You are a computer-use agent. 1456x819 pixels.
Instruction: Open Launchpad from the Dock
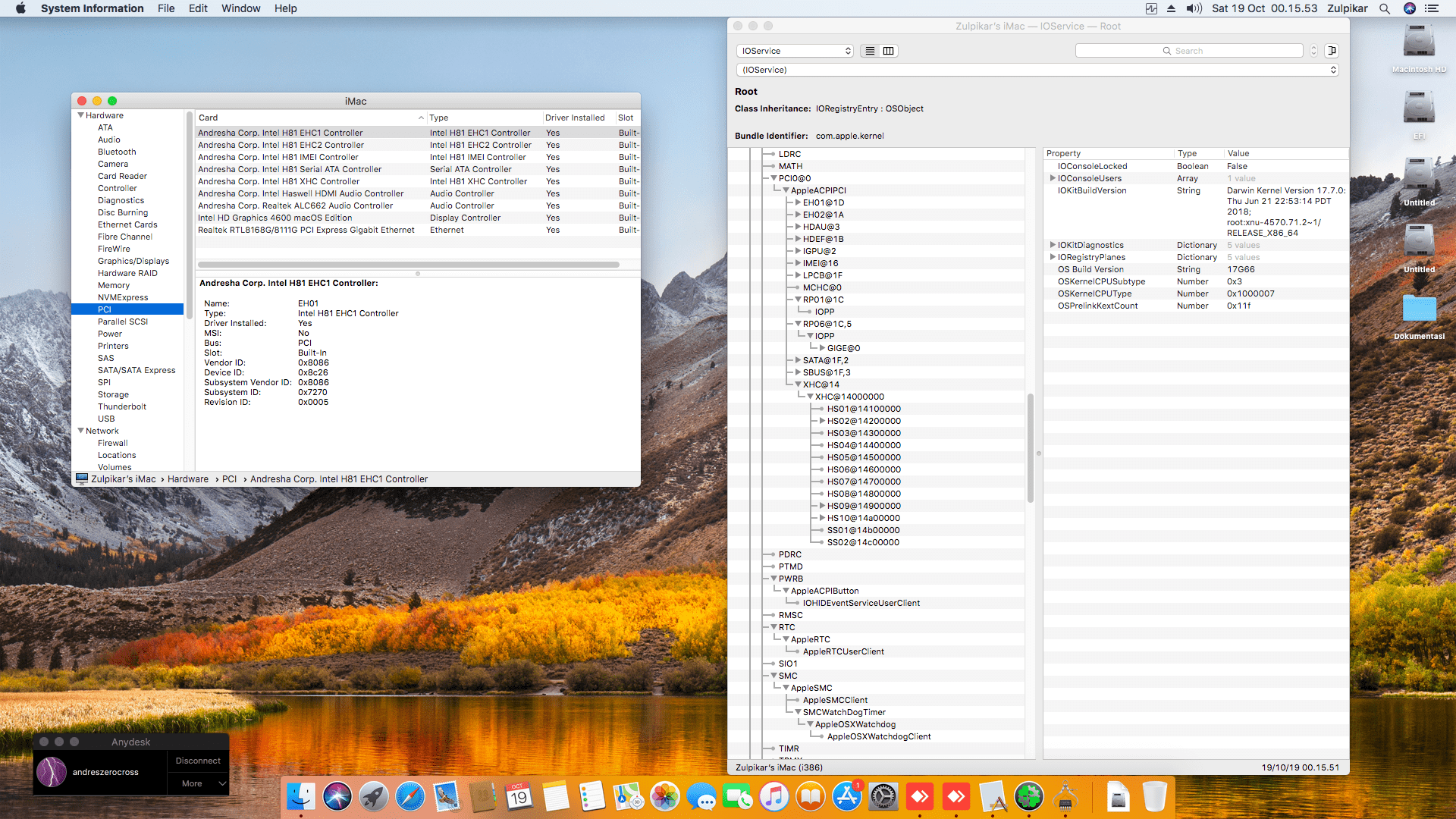pos(372,797)
